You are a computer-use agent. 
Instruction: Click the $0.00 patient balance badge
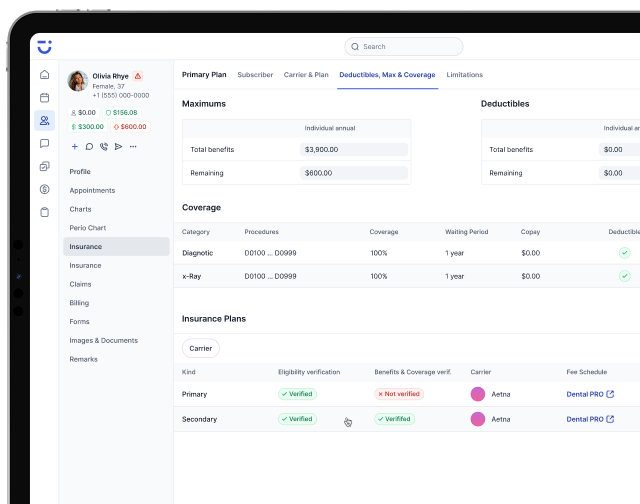pyautogui.click(x=83, y=113)
